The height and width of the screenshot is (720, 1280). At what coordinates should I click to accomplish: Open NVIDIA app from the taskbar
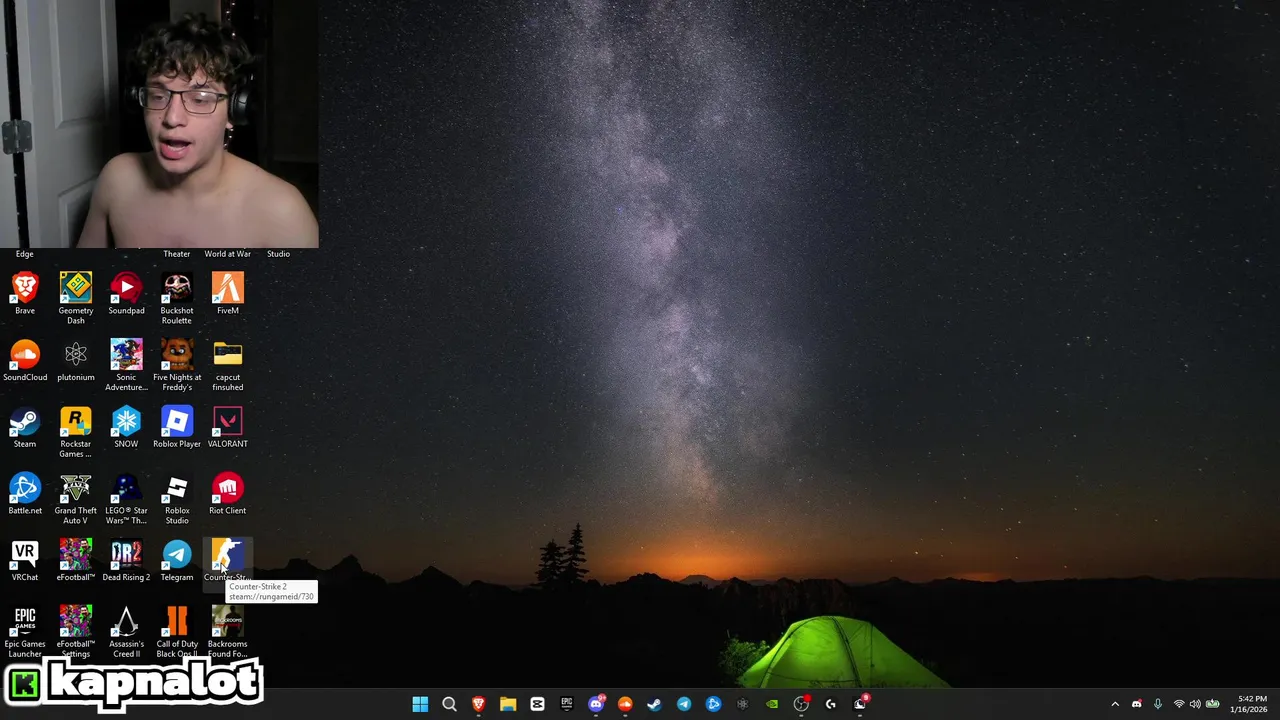click(772, 704)
